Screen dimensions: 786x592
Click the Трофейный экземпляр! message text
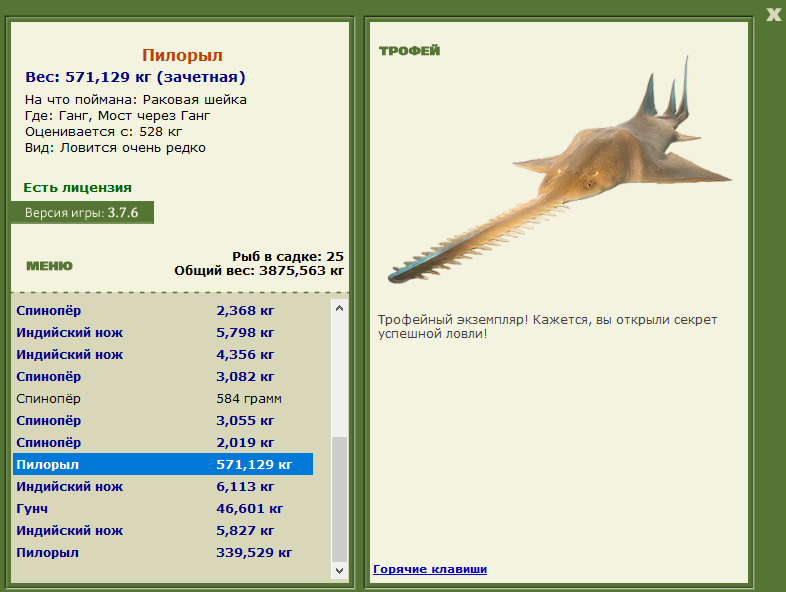pyautogui.click(x=547, y=326)
